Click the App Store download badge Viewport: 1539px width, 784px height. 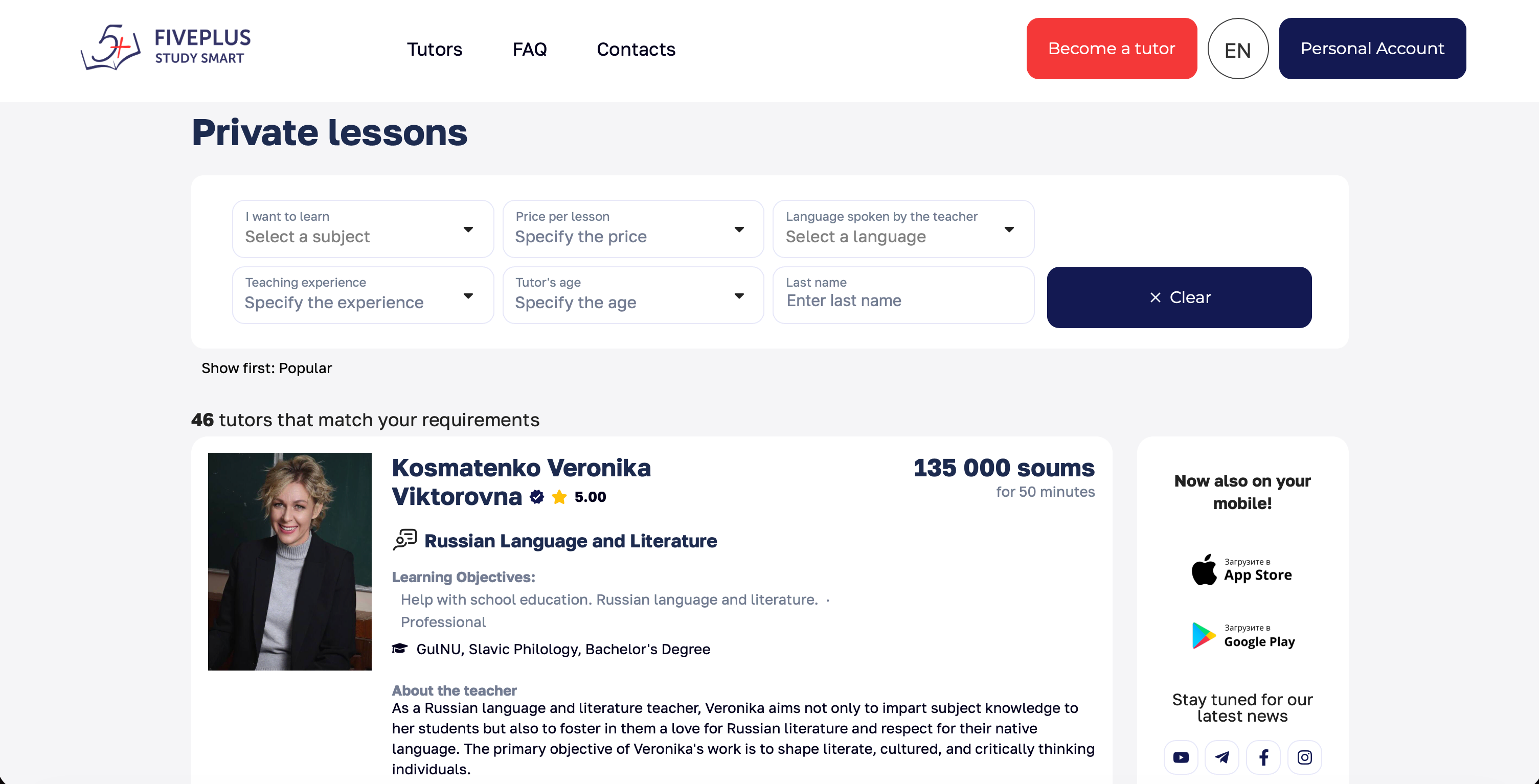1242,570
